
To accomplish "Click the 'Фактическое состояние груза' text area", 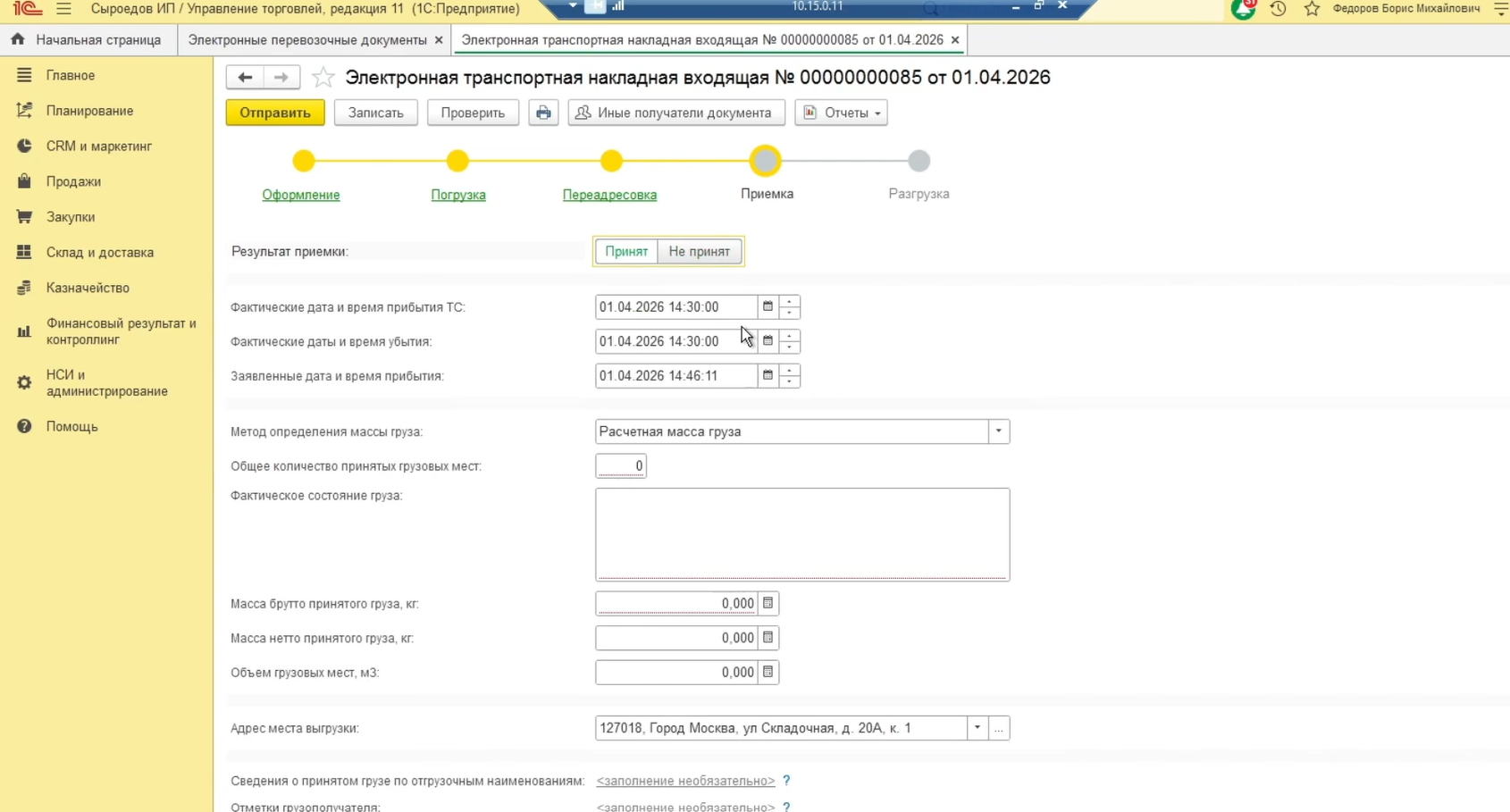I will point(801,534).
